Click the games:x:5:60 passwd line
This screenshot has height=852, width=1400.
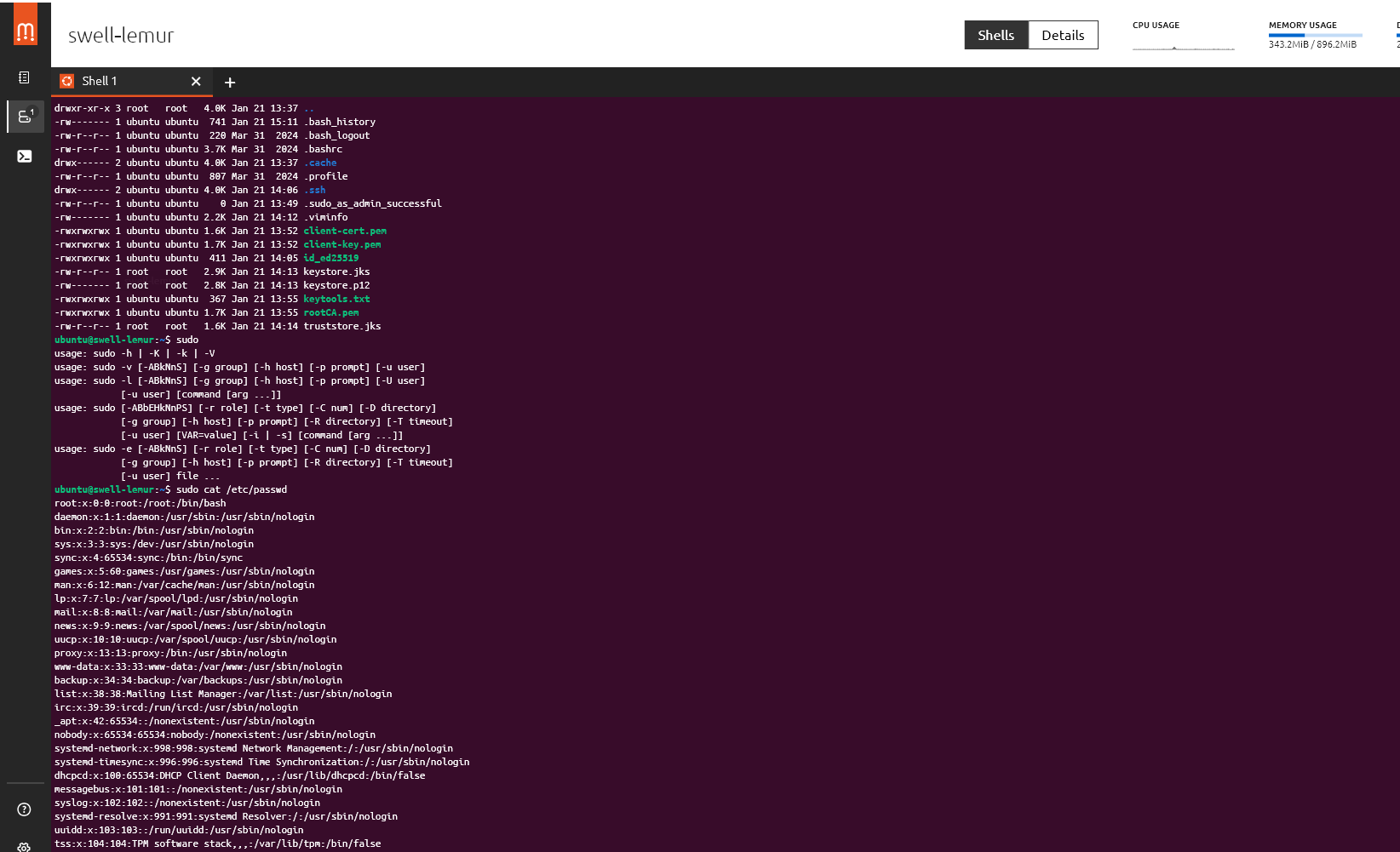tap(185, 571)
